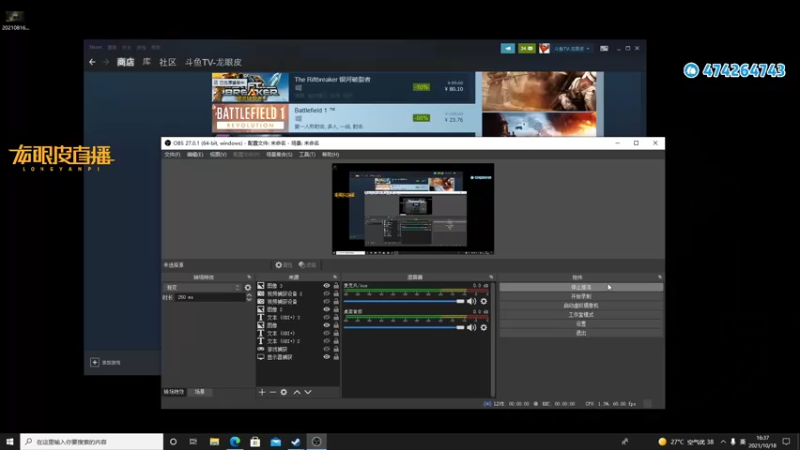Image resolution: width=800 pixels, height=450 pixels.
Task: Toggle visibility of 视频捕获设备 2 source
Action: tap(327, 293)
